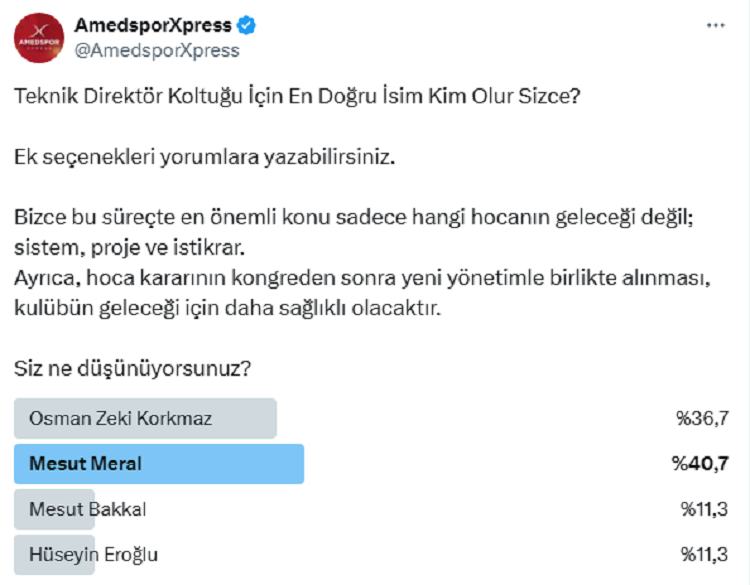750x585 pixels.
Task: Click the @AmedsporXpress handle
Action: [157, 51]
